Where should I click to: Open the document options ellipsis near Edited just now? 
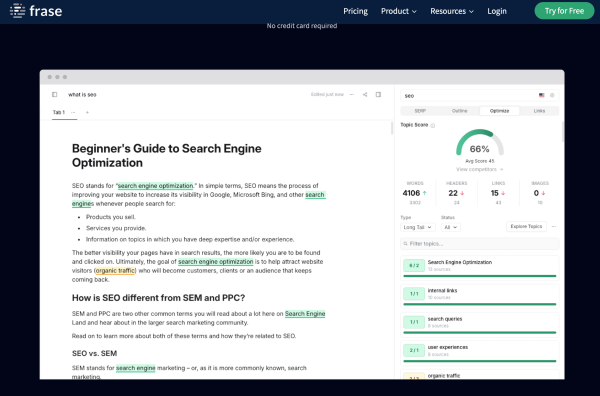coord(352,95)
